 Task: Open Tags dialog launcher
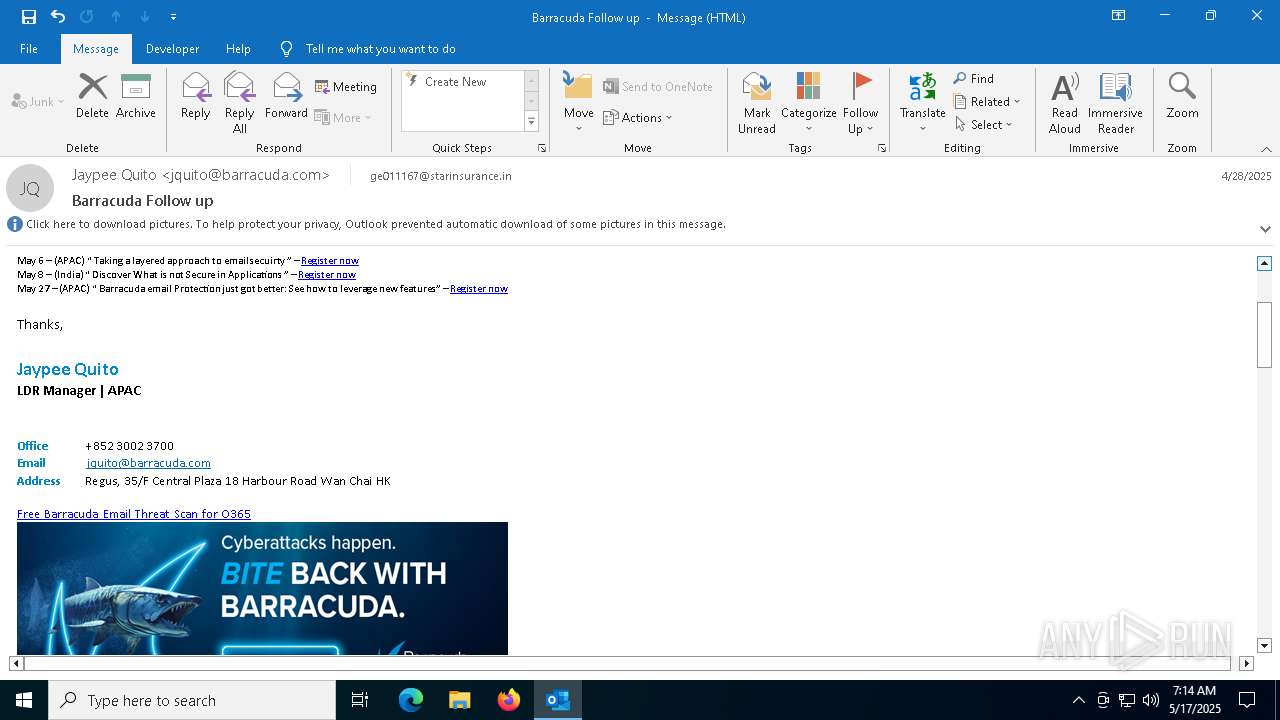pos(882,148)
